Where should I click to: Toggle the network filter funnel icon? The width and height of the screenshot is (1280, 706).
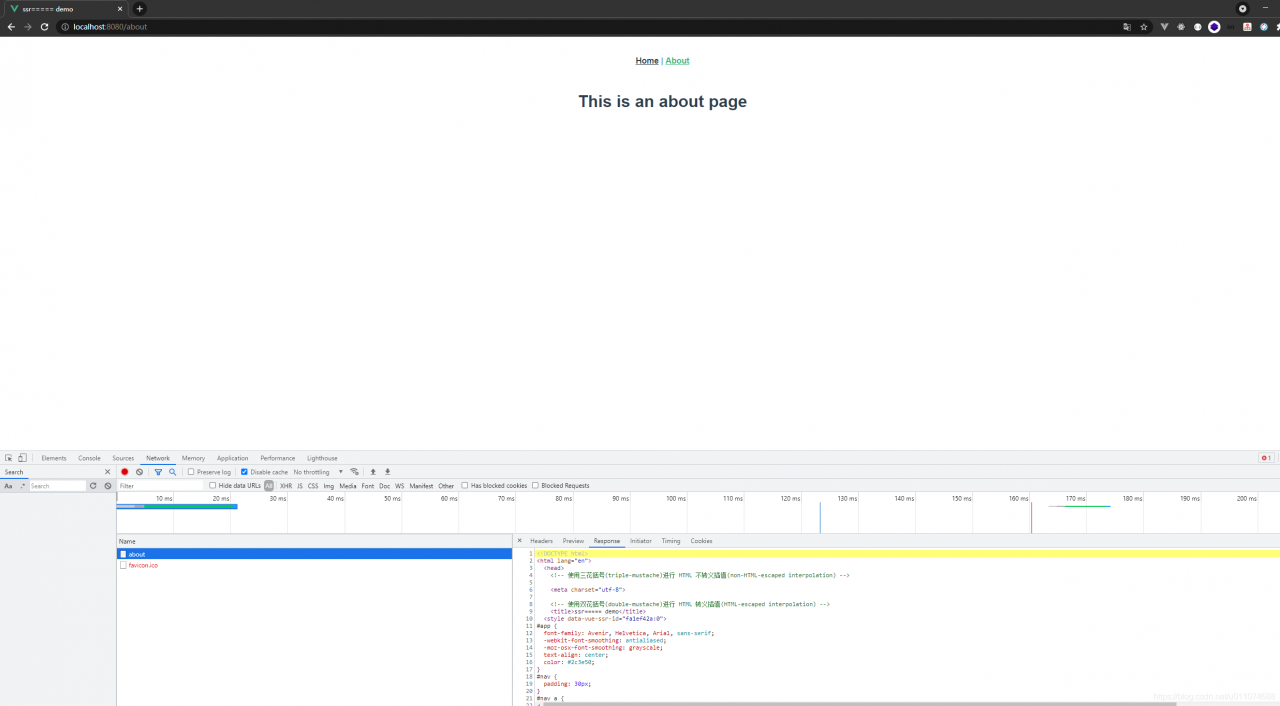[x=158, y=472]
